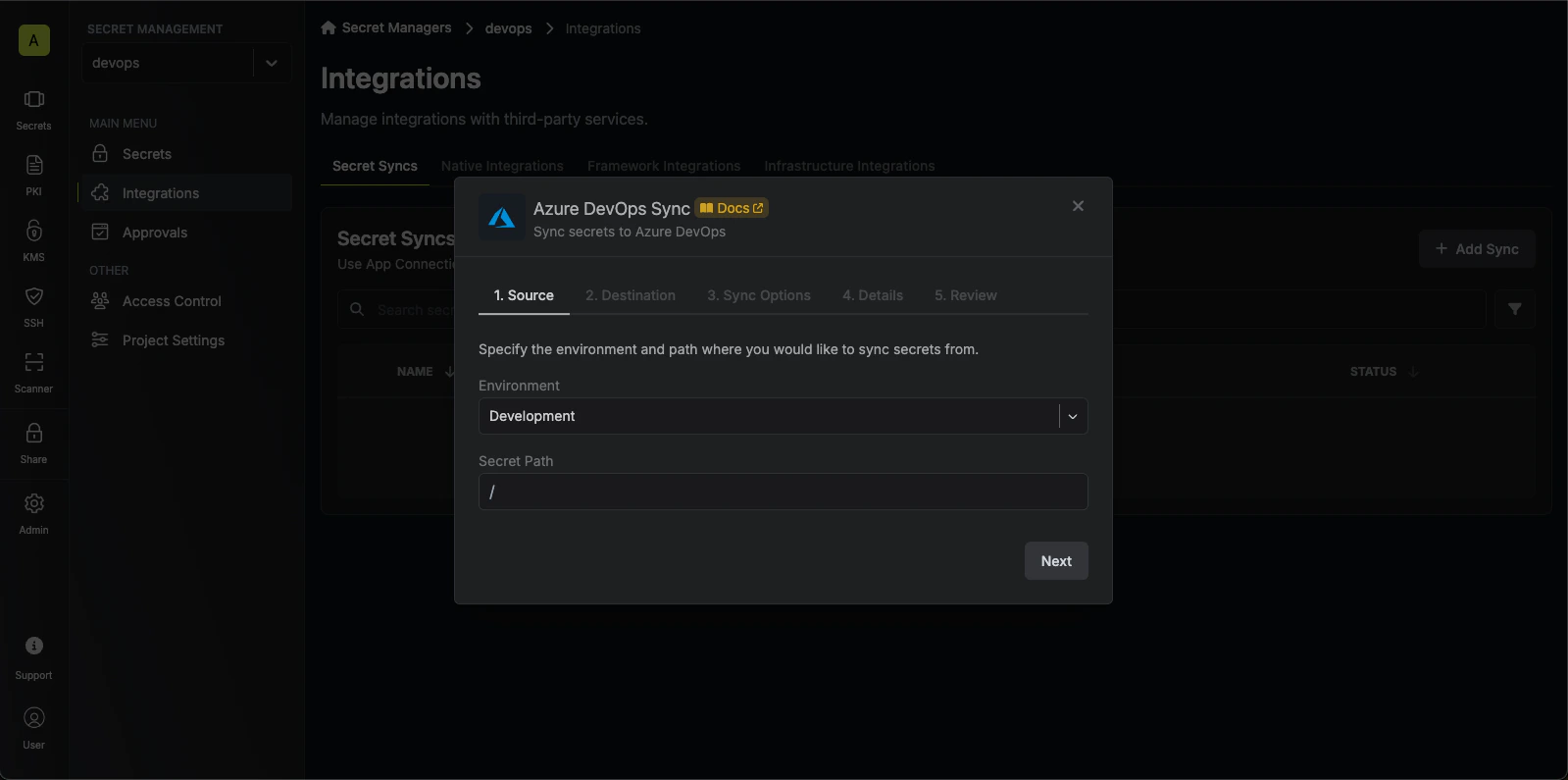Image resolution: width=1568 pixels, height=780 pixels.
Task: Open the PKI section icon
Action: (33, 165)
